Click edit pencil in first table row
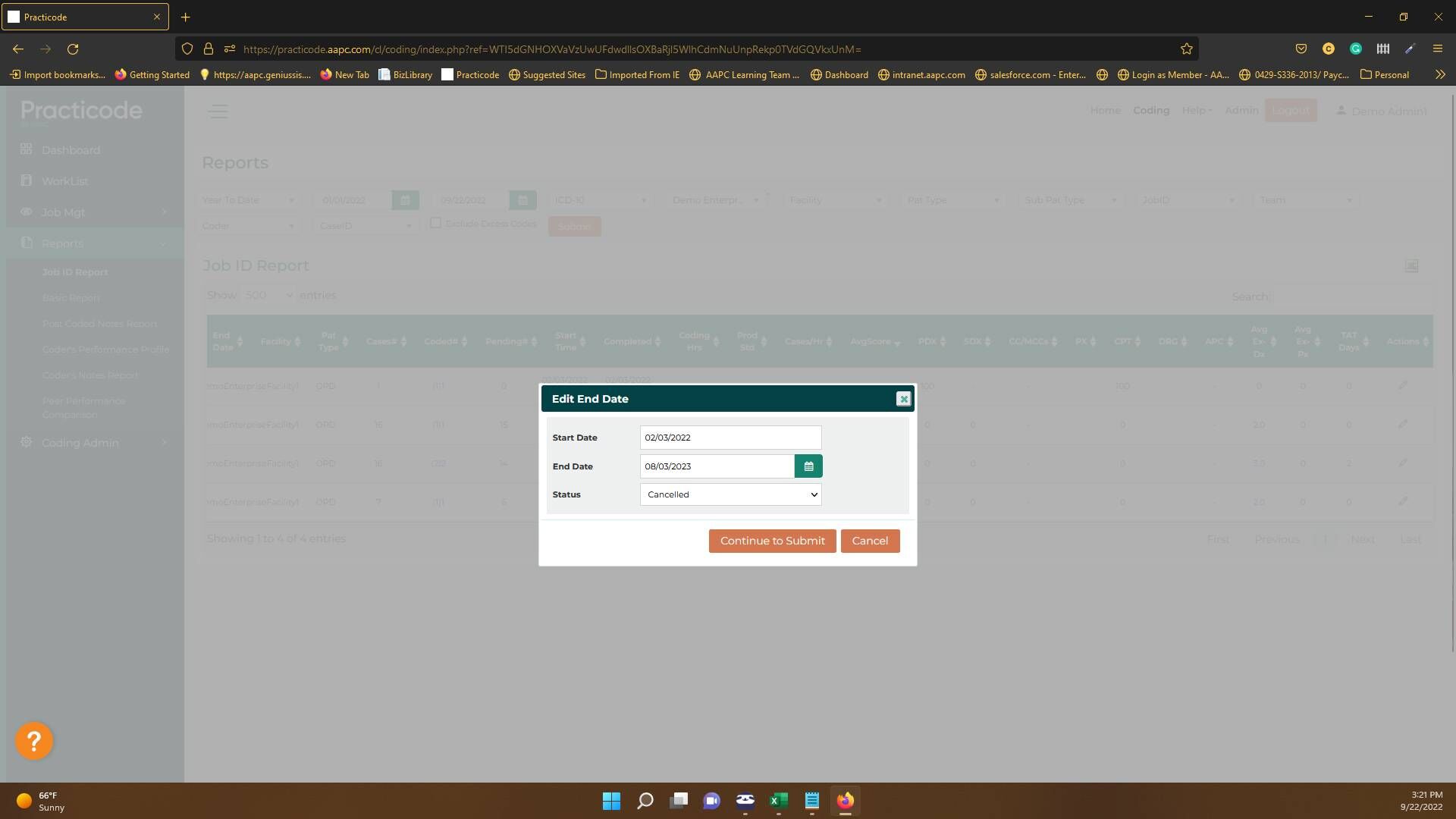The image size is (1456, 819). [1403, 386]
